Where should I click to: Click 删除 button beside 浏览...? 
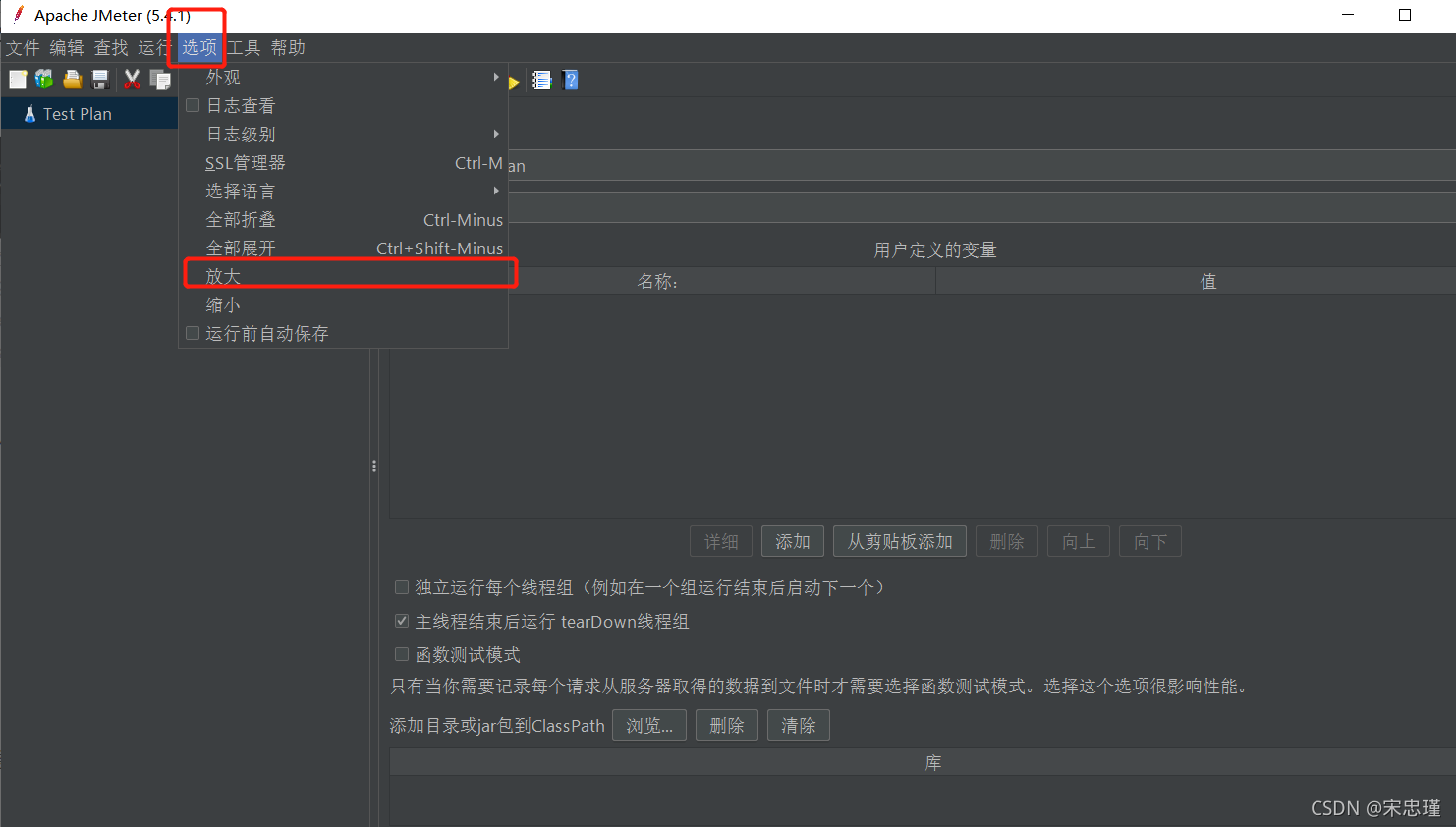click(727, 725)
